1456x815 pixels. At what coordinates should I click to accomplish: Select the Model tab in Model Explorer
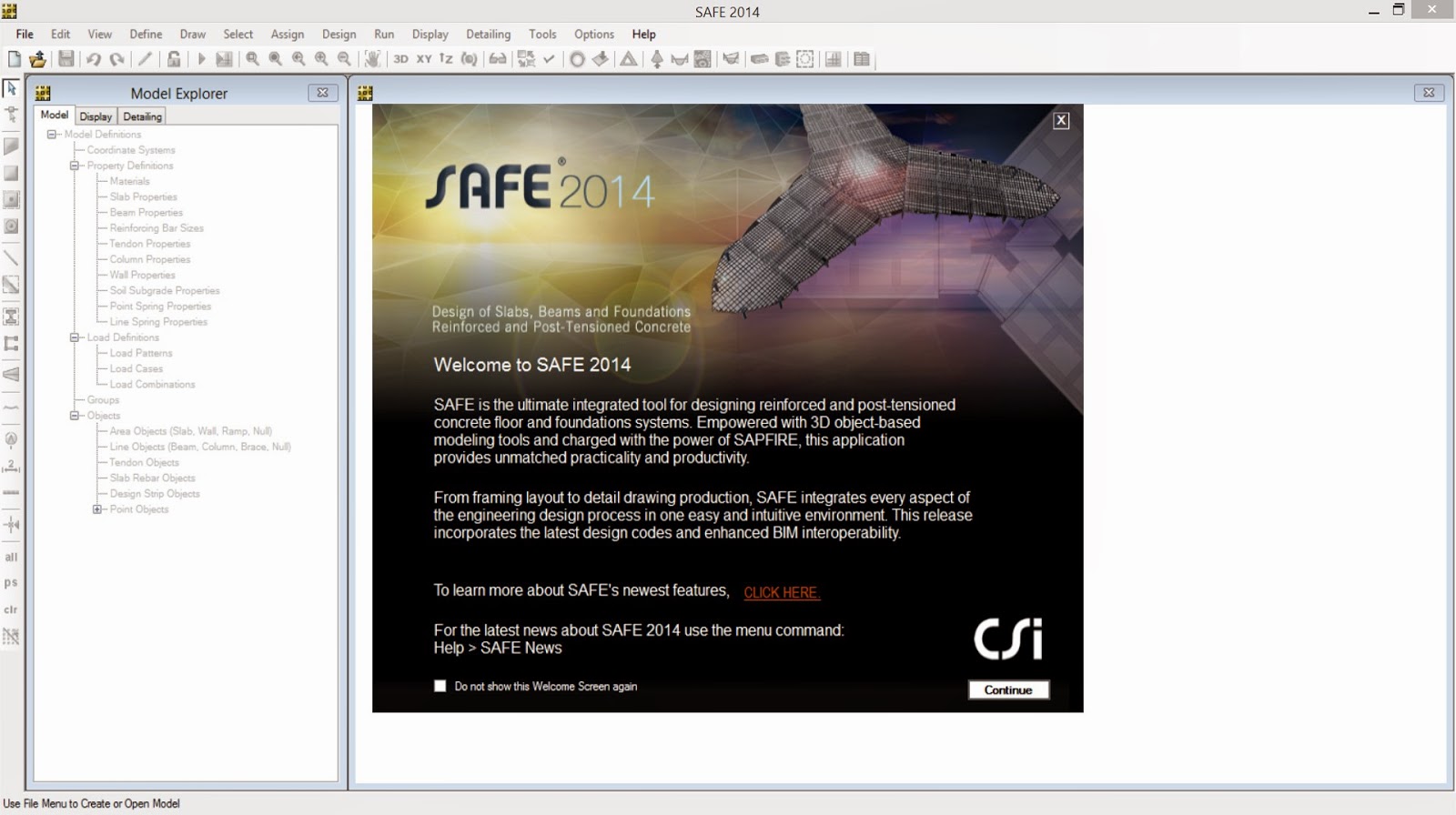pos(55,115)
